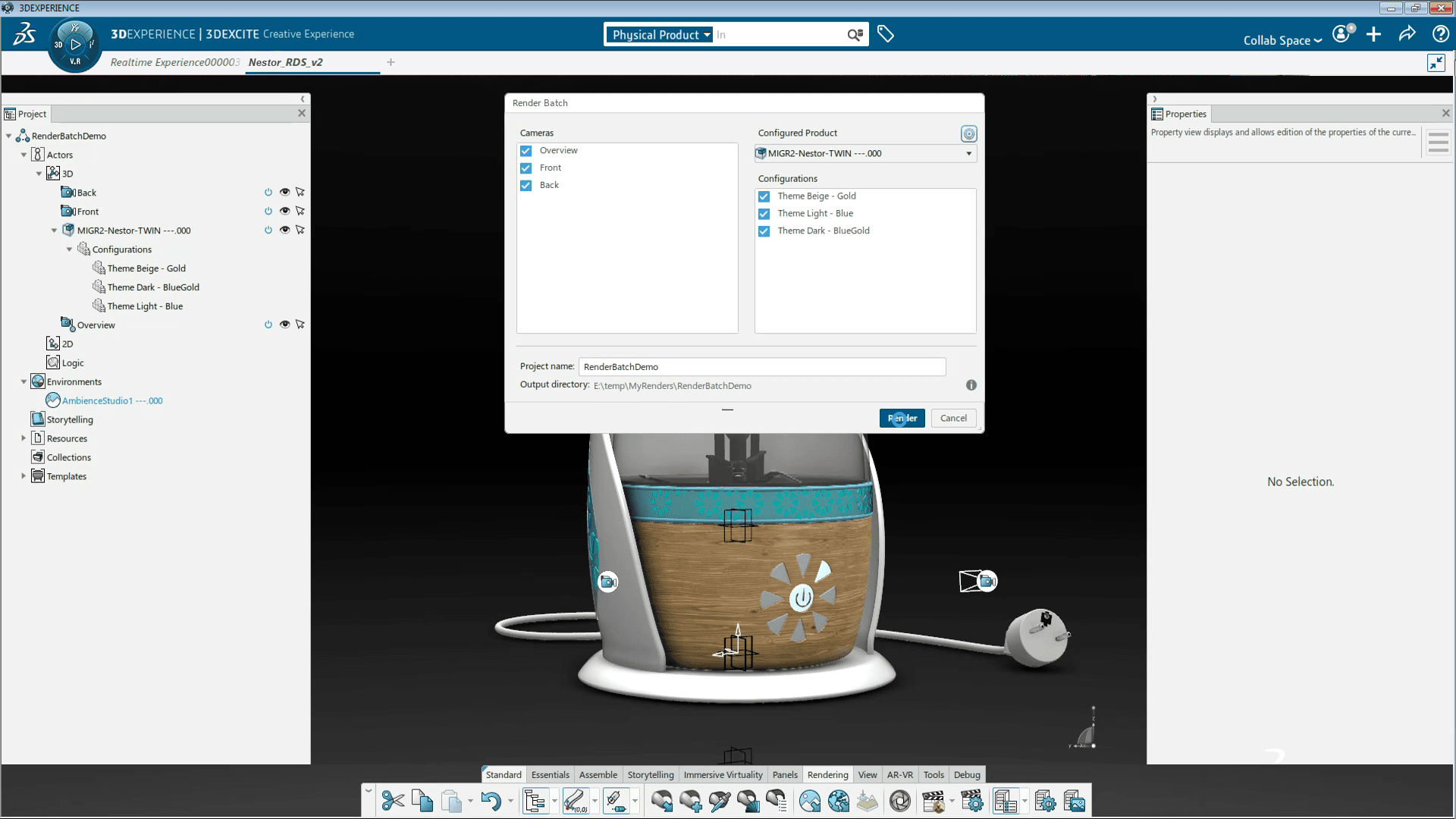Viewport: 1456px width, 819px height.
Task: Open the Configured Product dropdown
Action: 966,152
